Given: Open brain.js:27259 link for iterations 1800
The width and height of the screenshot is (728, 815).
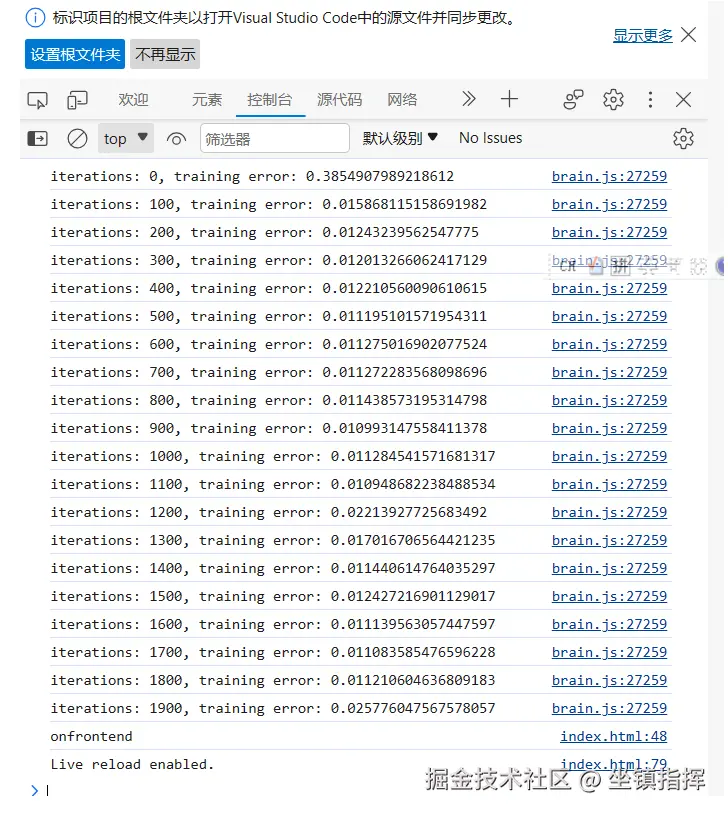Looking at the screenshot, I should coord(609,681).
